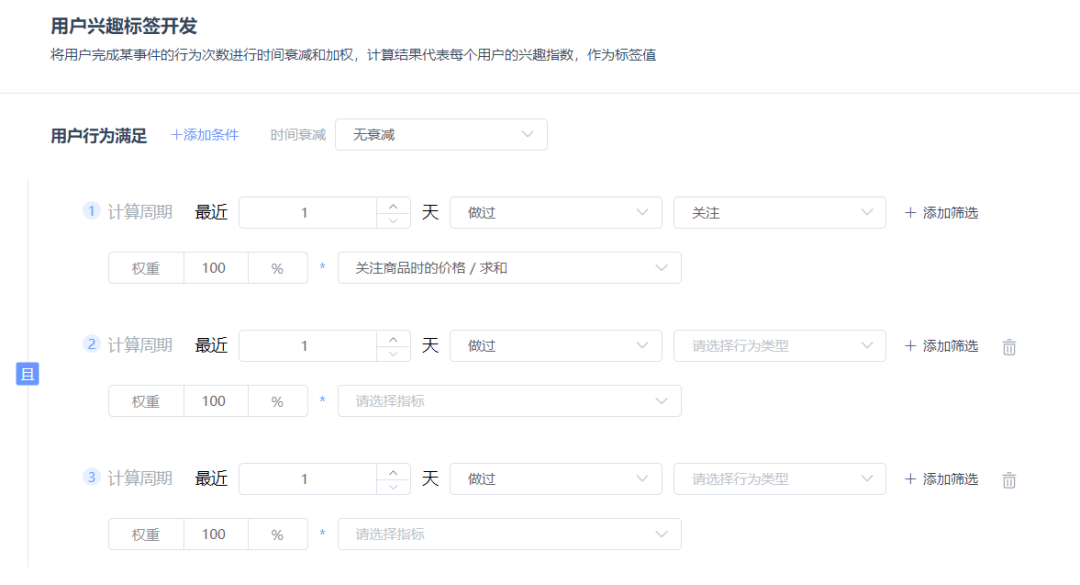Add a filter to condition 2
The image size is (1080, 585).
pyautogui.click(x=941, y=346)
